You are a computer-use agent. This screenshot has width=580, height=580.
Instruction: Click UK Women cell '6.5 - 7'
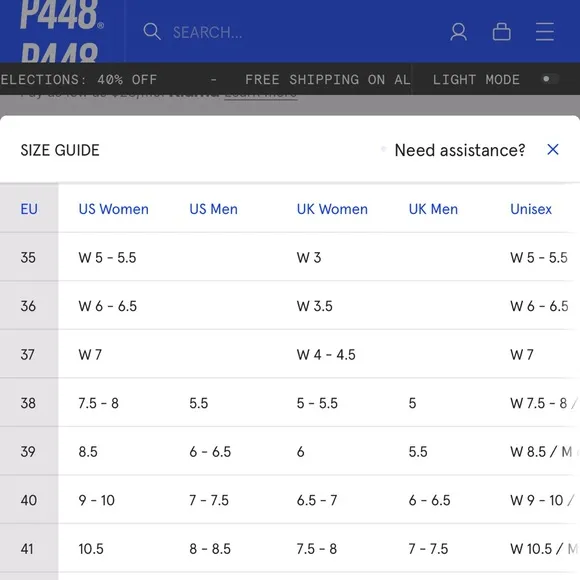(x=317, y=500)
